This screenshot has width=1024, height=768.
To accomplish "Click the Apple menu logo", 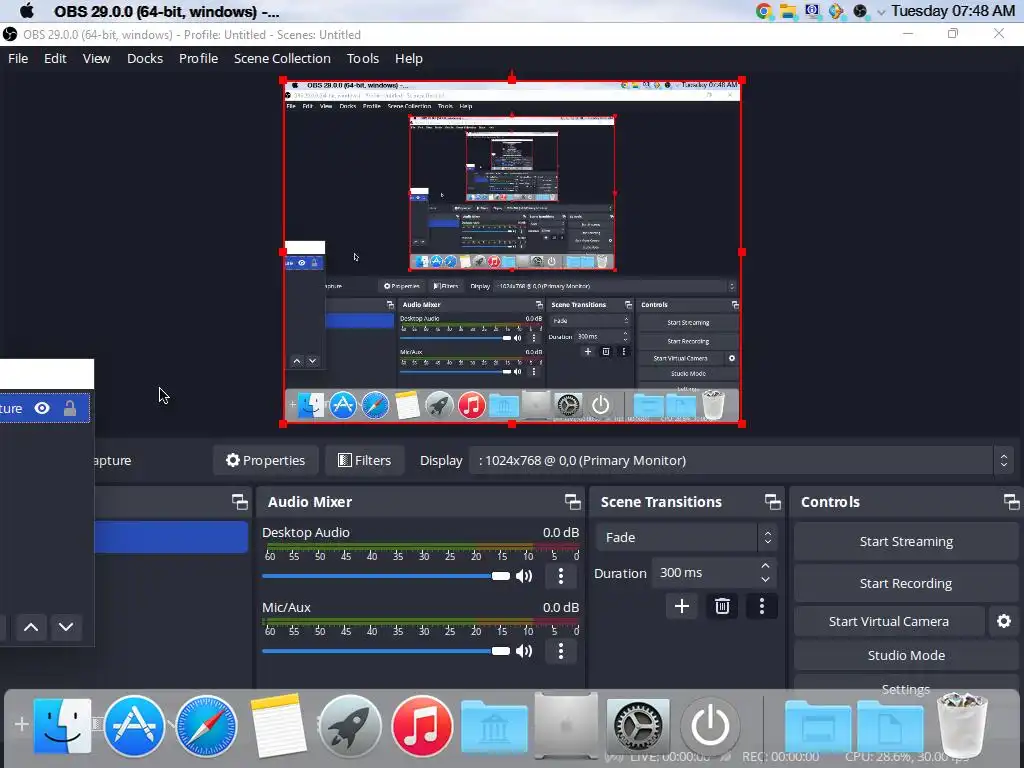I will tap(27, 11).
